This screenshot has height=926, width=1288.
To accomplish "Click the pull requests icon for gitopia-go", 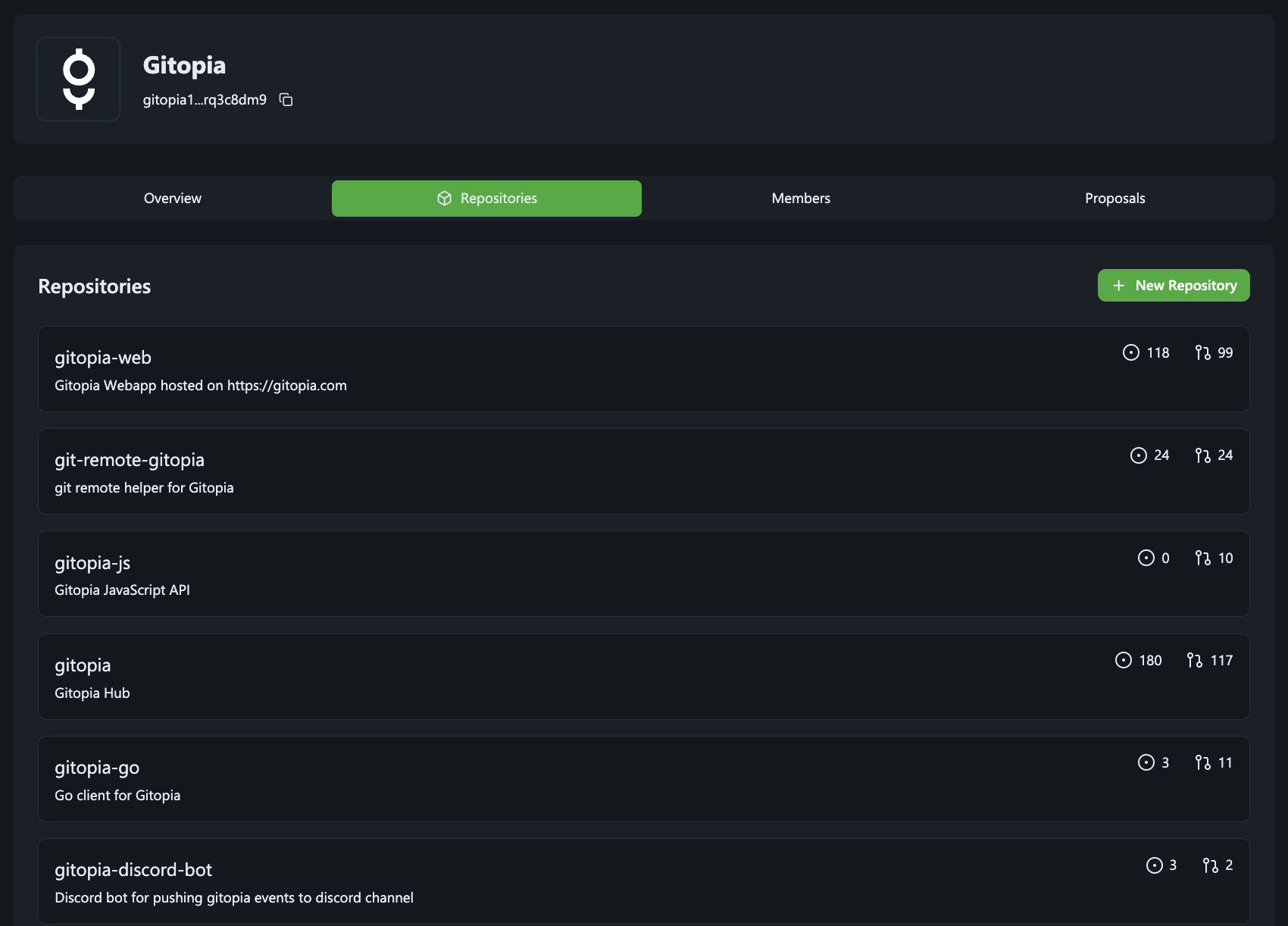I will [1202, 762].
